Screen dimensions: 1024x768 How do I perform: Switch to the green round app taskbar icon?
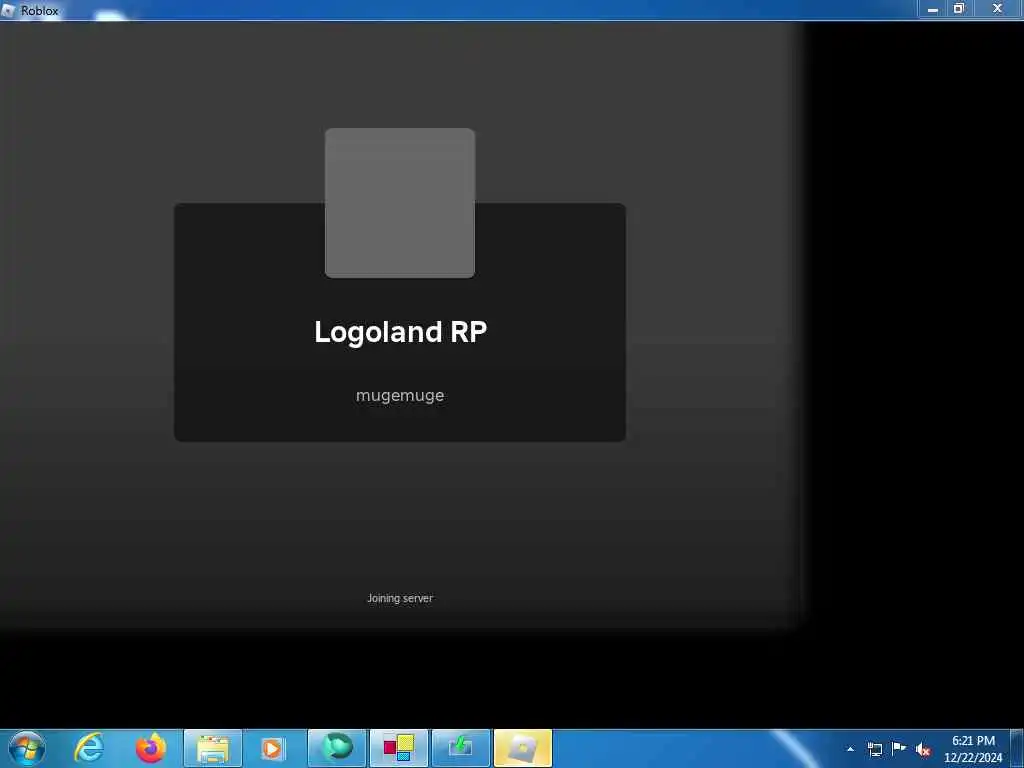point(336,748)
